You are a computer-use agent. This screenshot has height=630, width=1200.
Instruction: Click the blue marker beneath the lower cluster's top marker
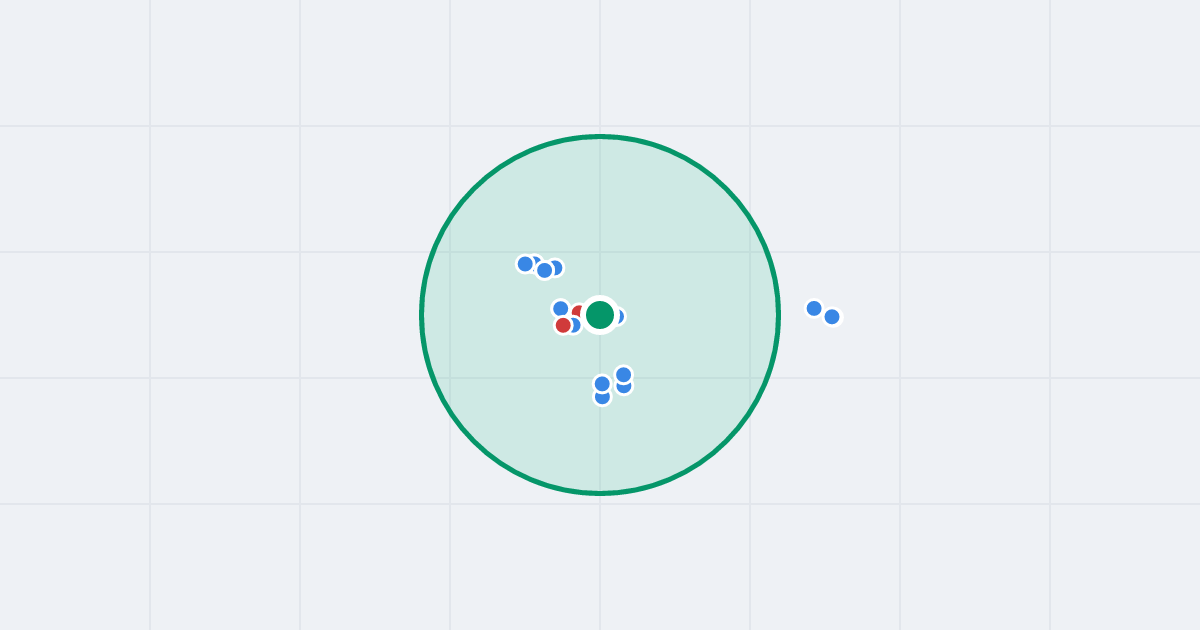[625, 389]
